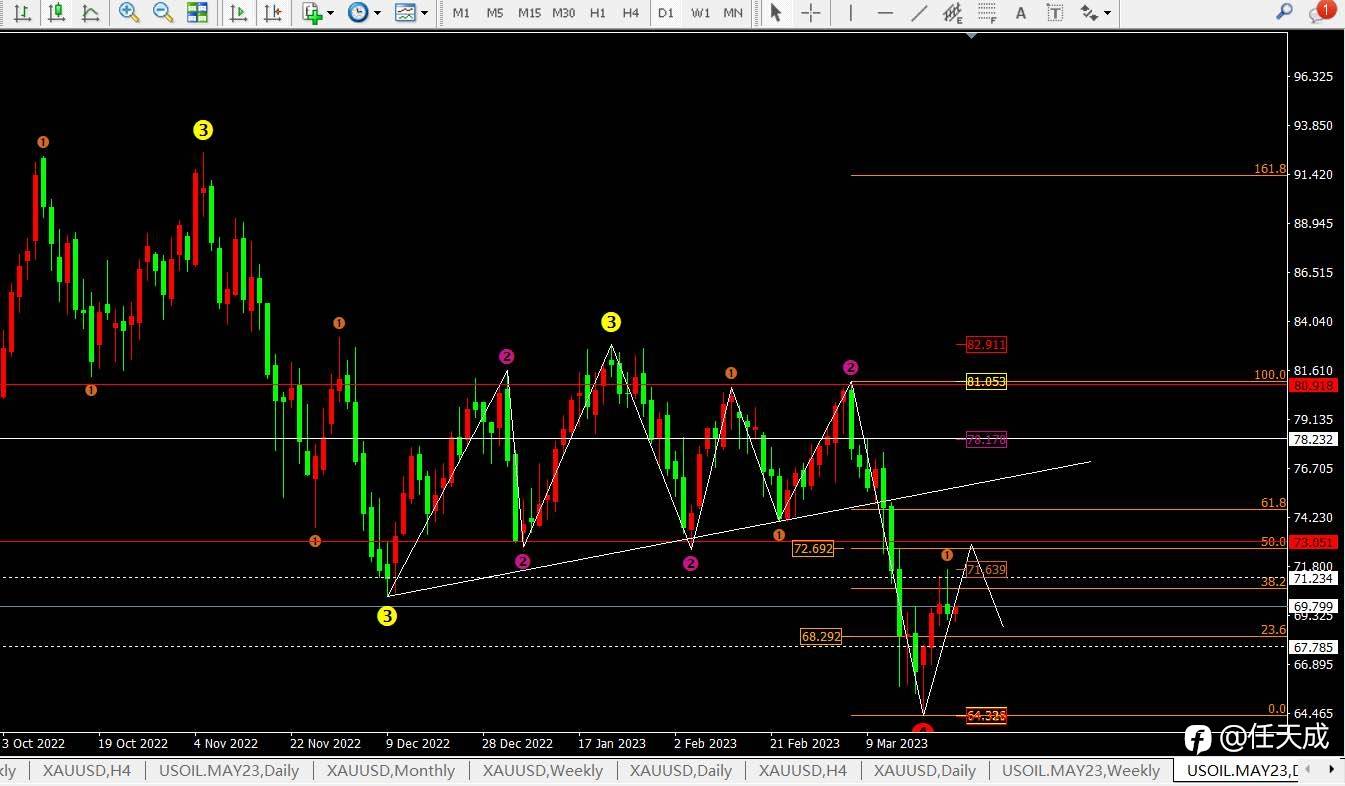
Task: Toggle chart shift button
Action: pos(272,13)
